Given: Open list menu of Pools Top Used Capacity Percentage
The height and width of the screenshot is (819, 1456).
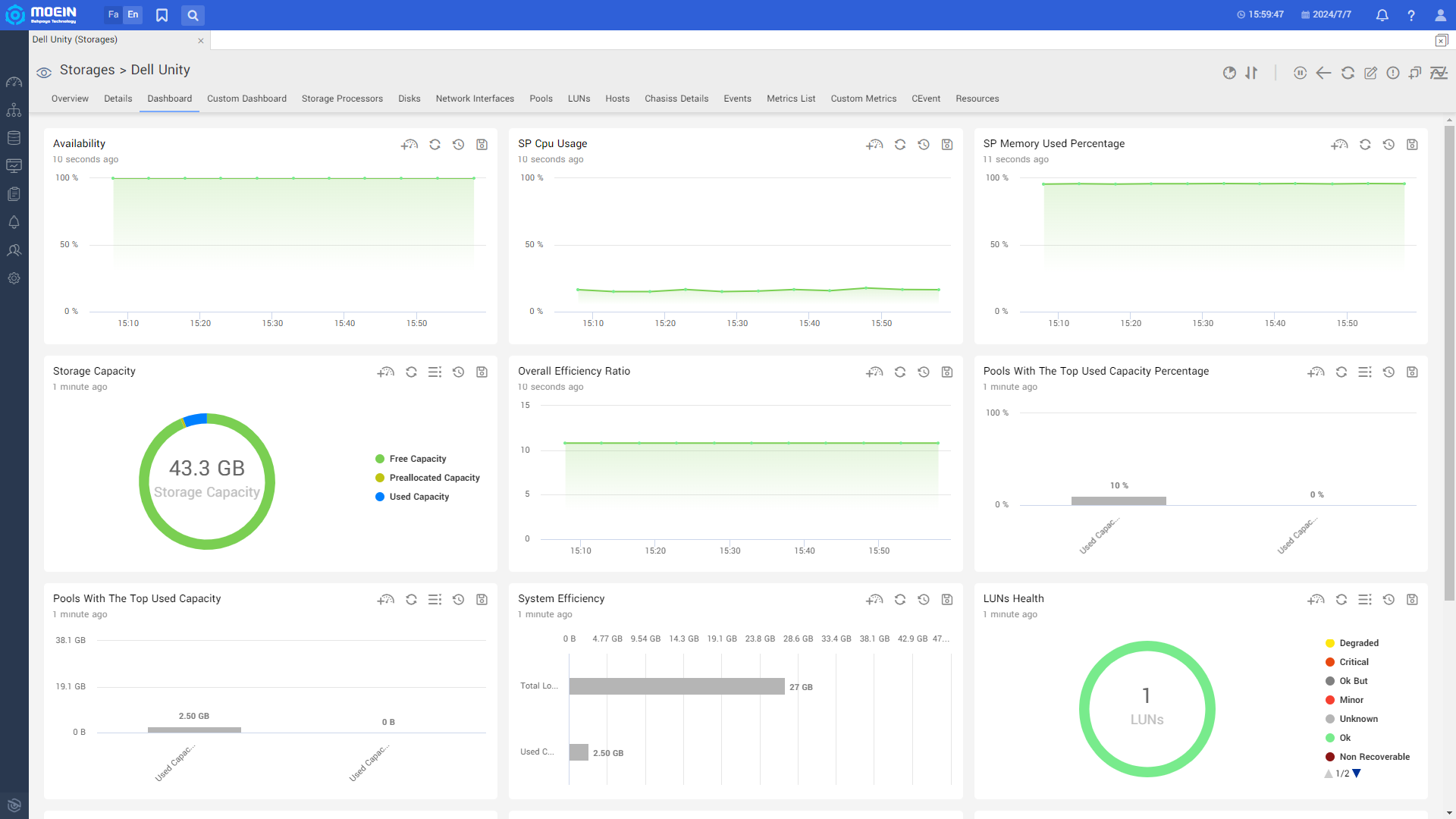Looking at the screenshot, I should click(x=1365, y=372).
